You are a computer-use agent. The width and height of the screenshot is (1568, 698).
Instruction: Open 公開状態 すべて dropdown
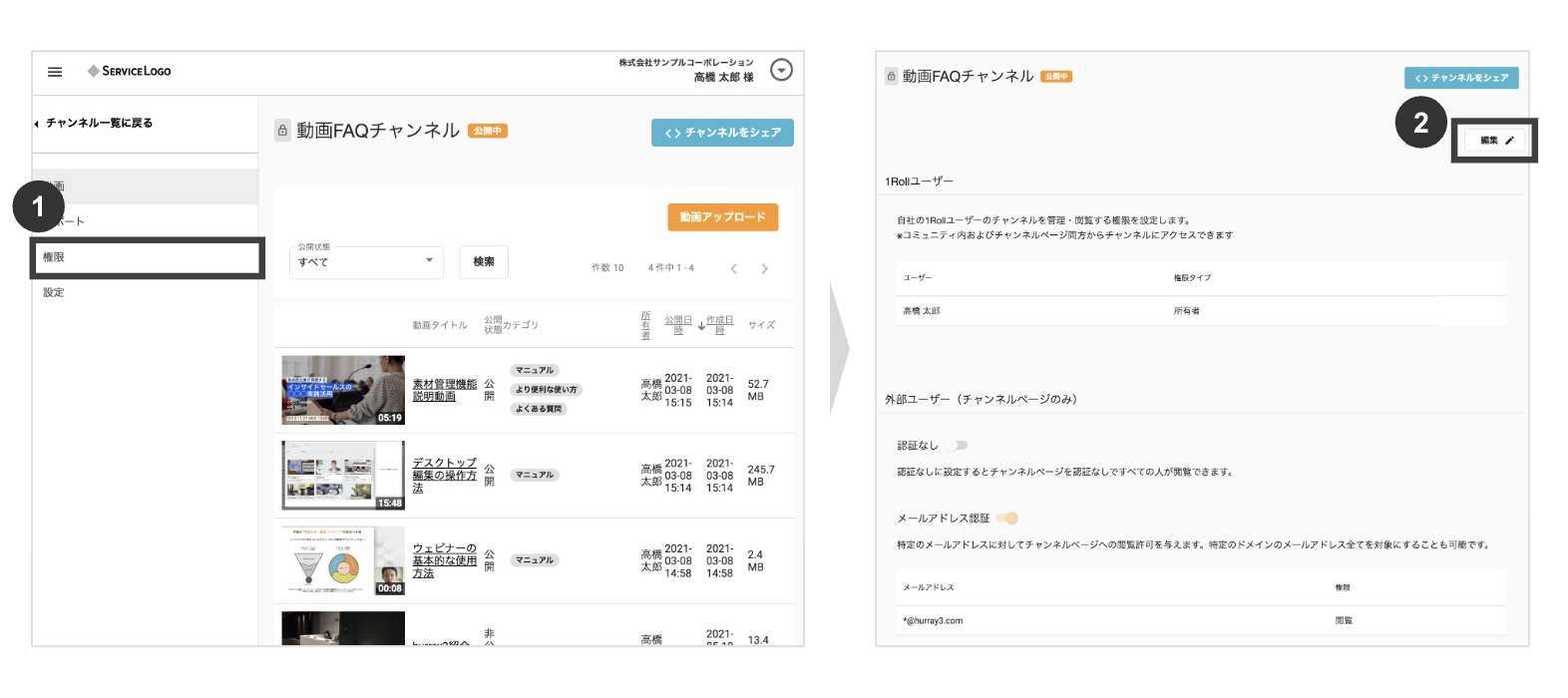coord(366,261)
